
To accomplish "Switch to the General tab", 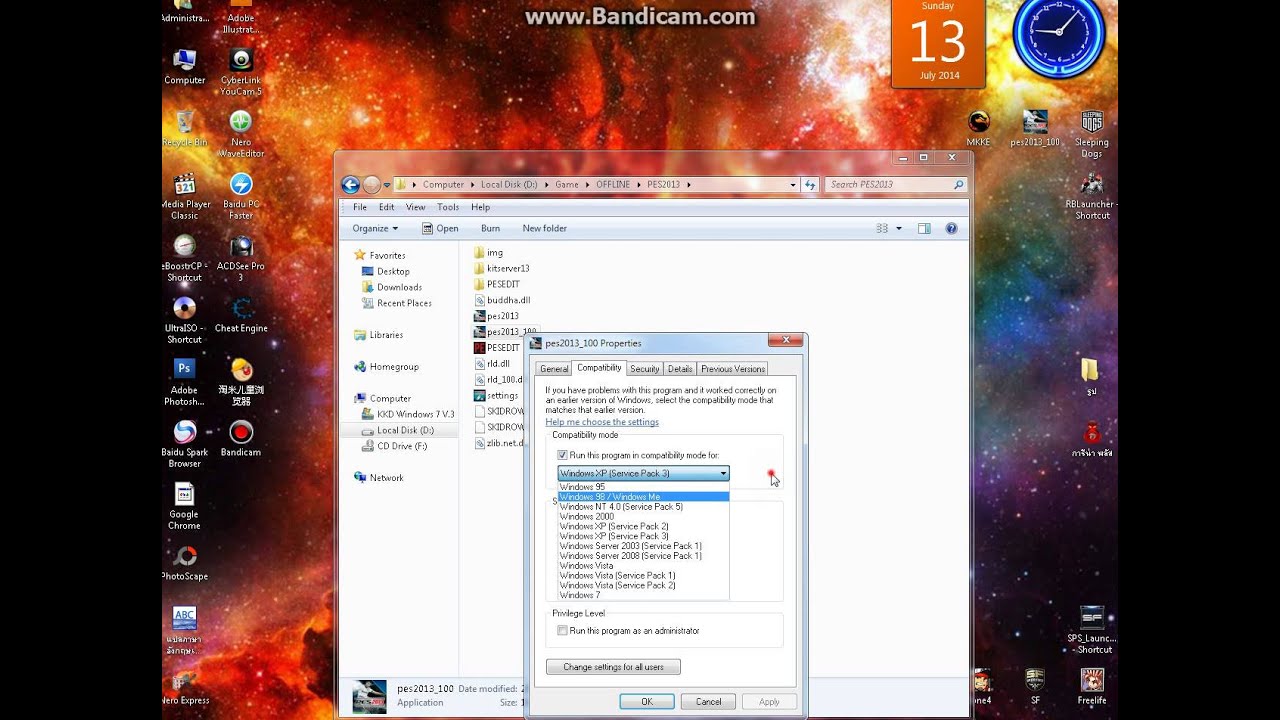I will 554,369.
